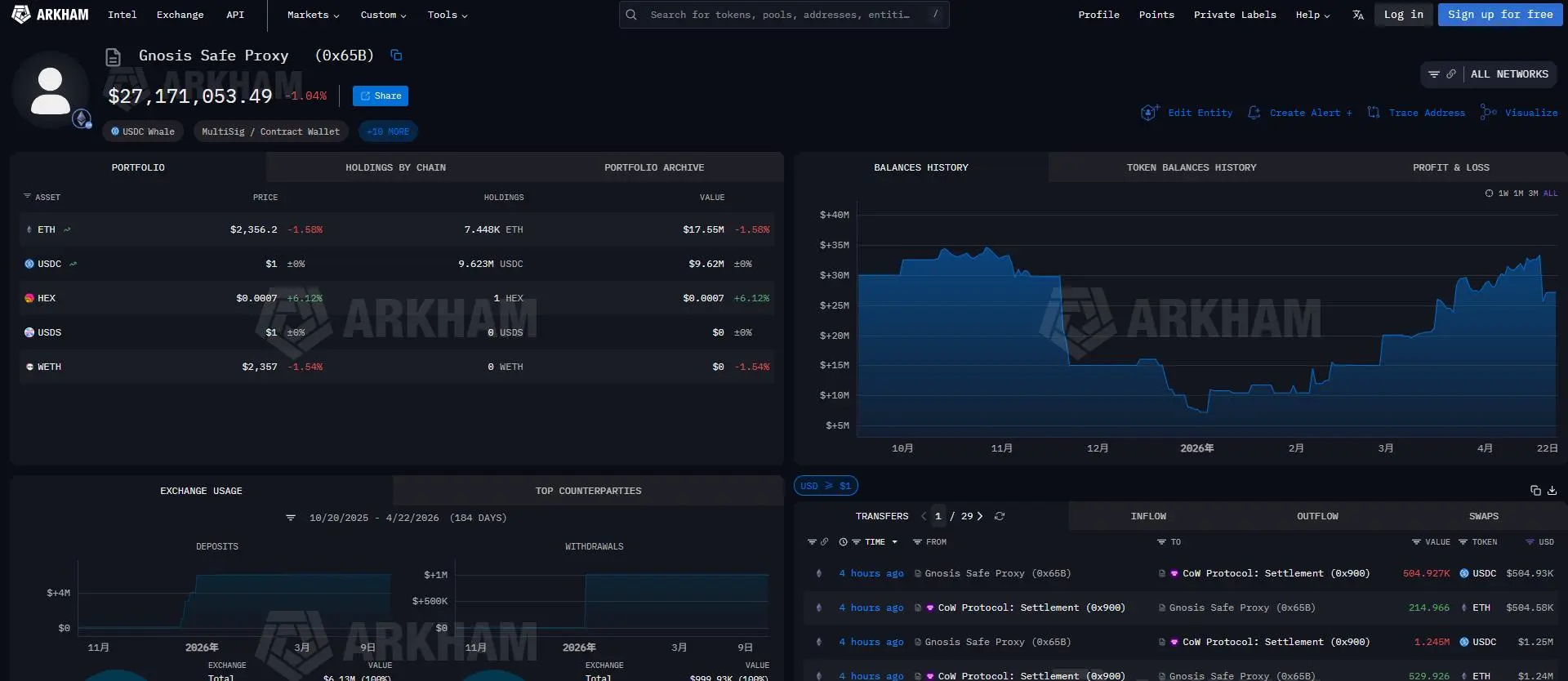Expand the +10 MORE tags
Viewport: 1568px width, 681px height.
click(x=388, y=131)
